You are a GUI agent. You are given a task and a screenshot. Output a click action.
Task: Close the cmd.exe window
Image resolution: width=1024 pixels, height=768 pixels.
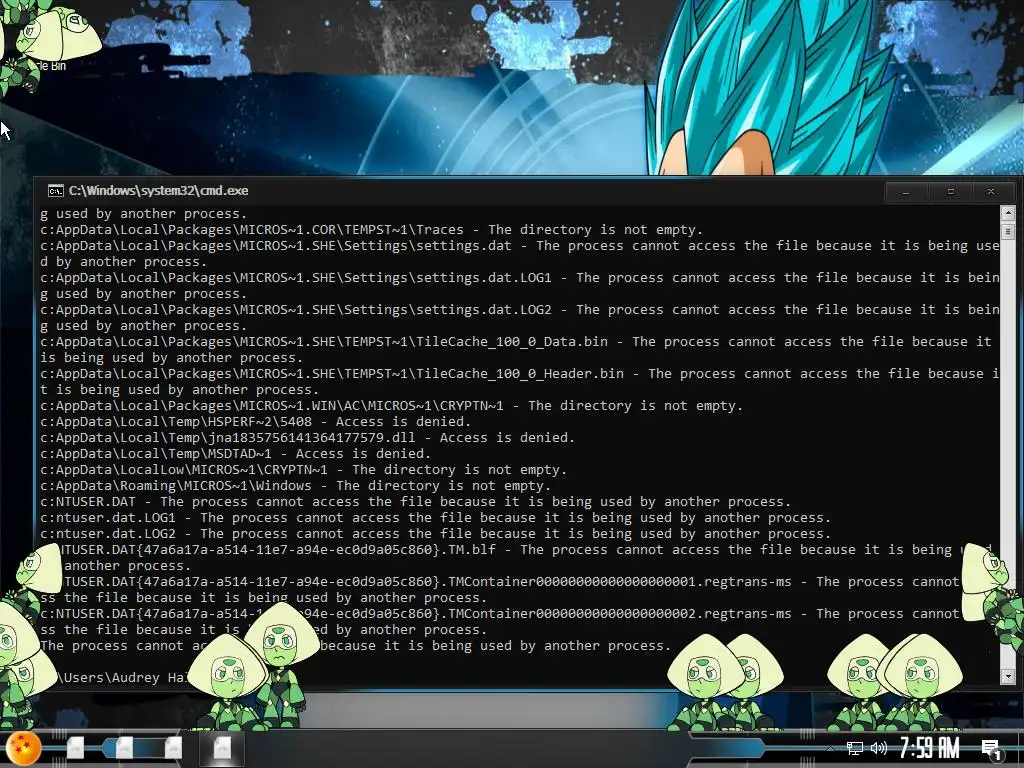[991, 192]
